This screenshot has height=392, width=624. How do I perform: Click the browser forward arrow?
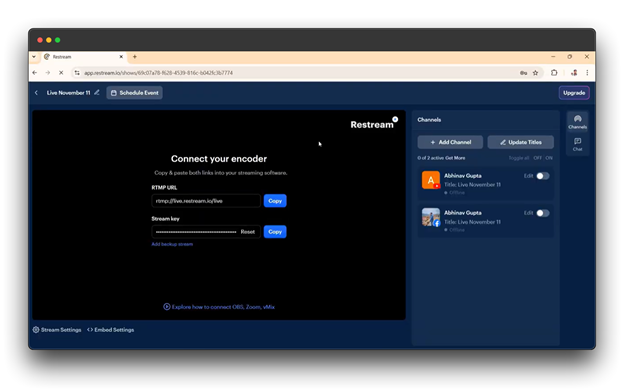tap(48, 73)
